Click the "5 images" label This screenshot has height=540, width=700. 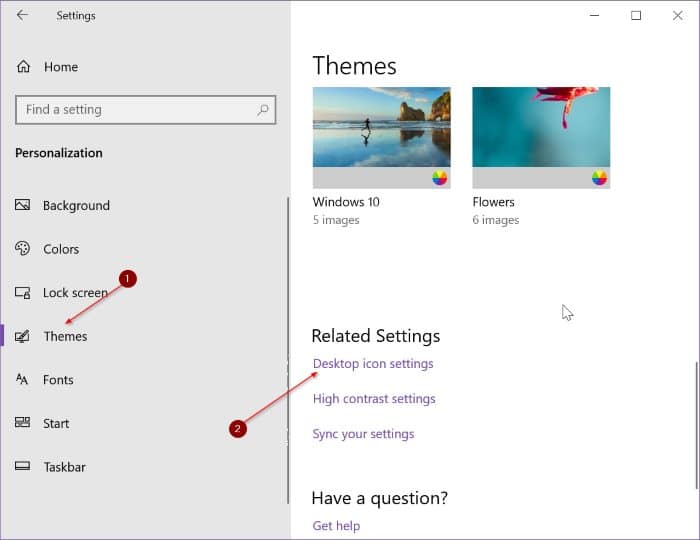click(x=336, y=220)
